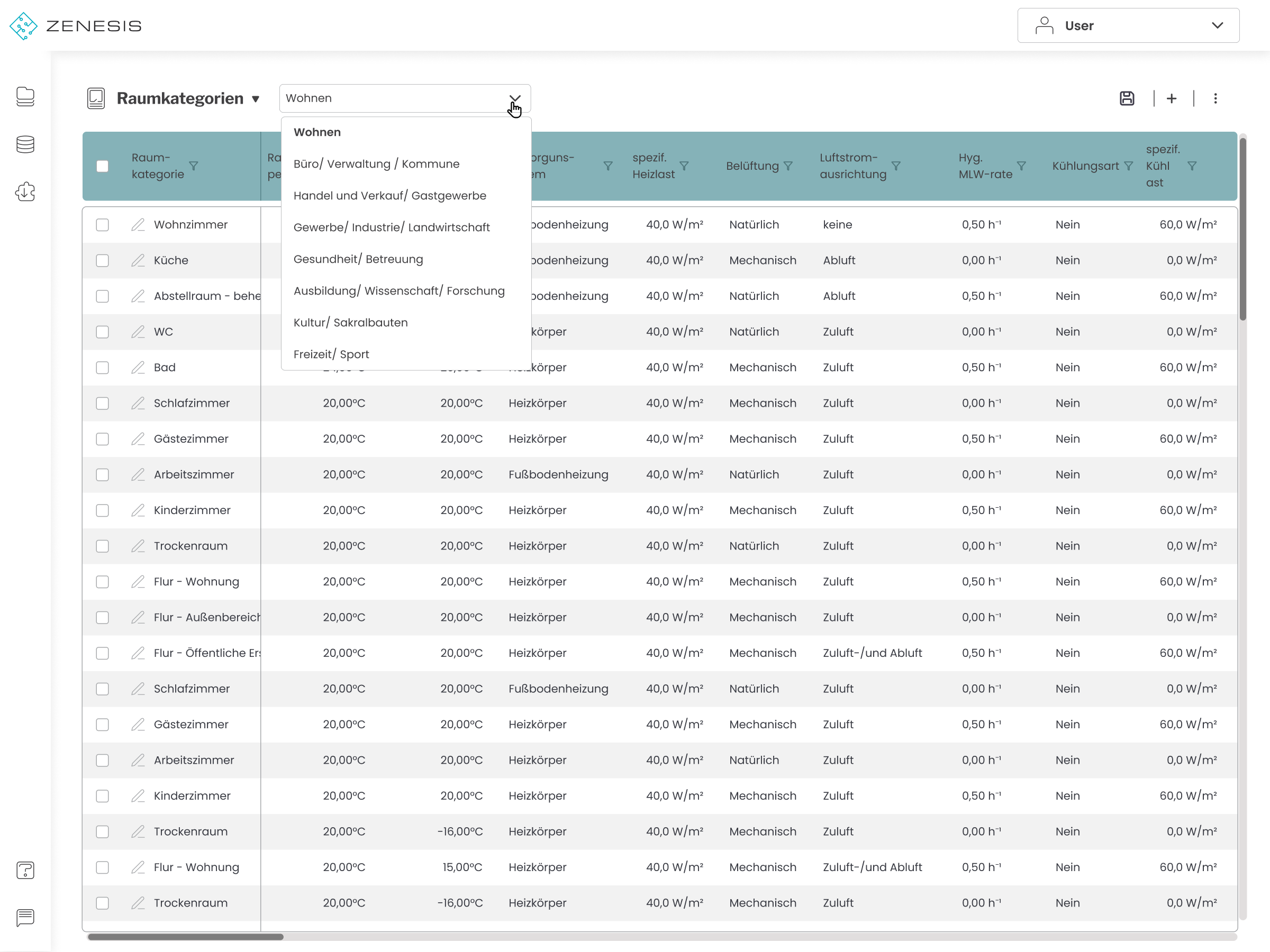Check the Küche row checkbox

click(102, 261)
